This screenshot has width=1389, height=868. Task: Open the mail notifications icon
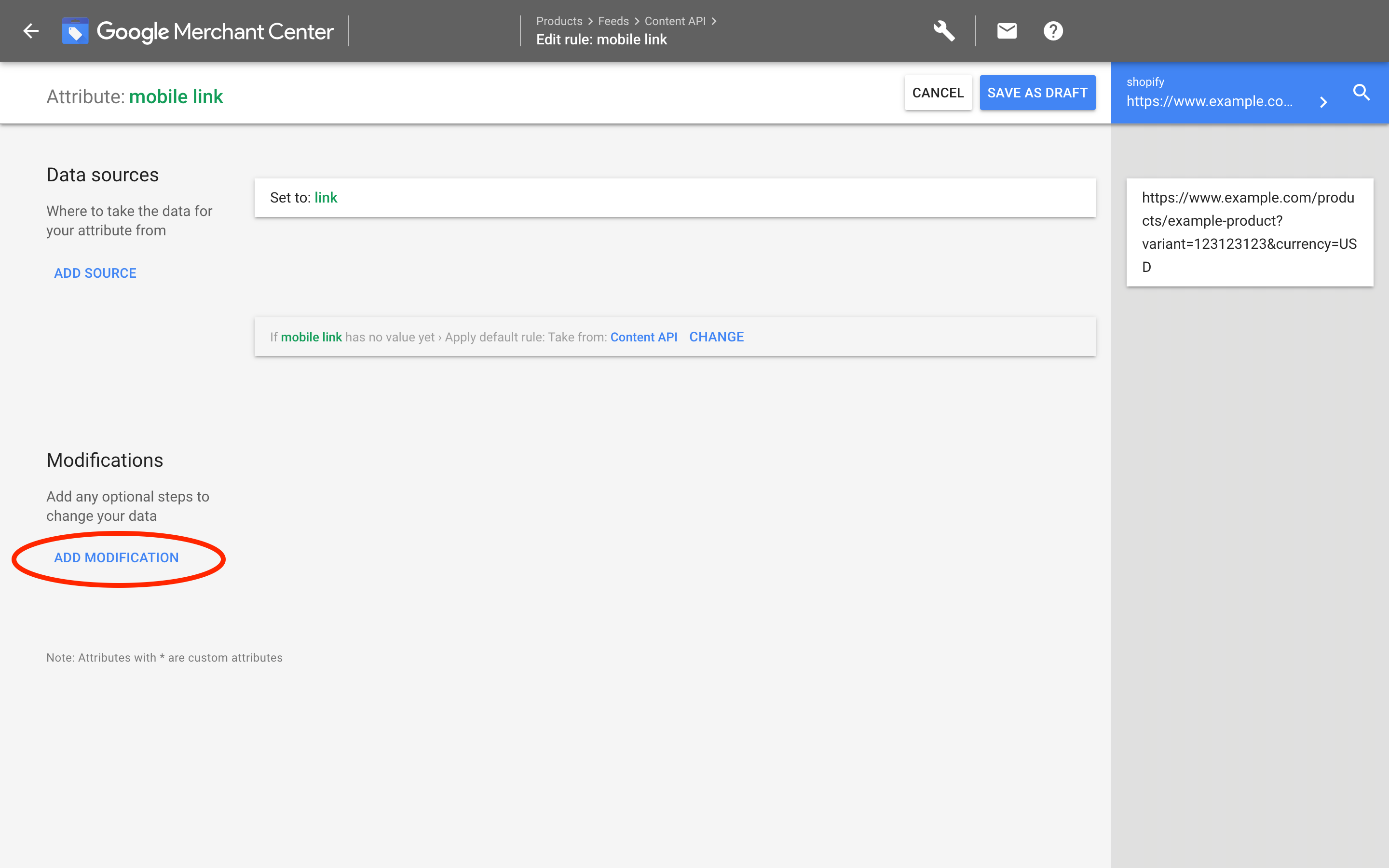(1007, 31)
